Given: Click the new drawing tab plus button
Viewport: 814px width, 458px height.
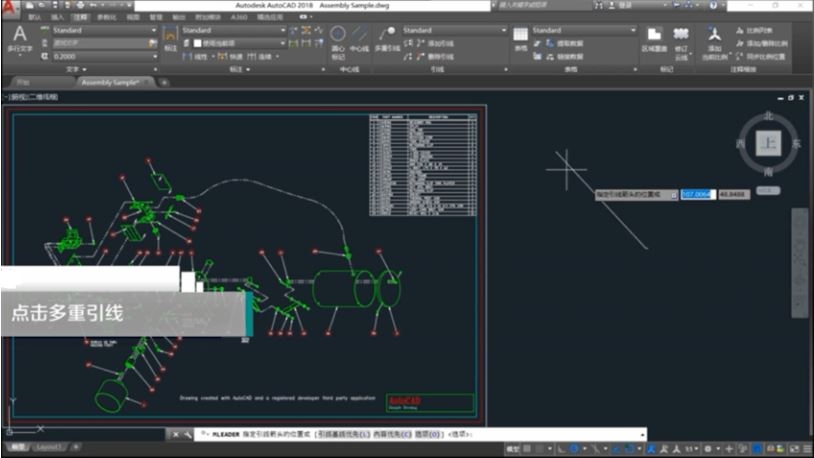Looking at the screenshot, I should 164,83.
